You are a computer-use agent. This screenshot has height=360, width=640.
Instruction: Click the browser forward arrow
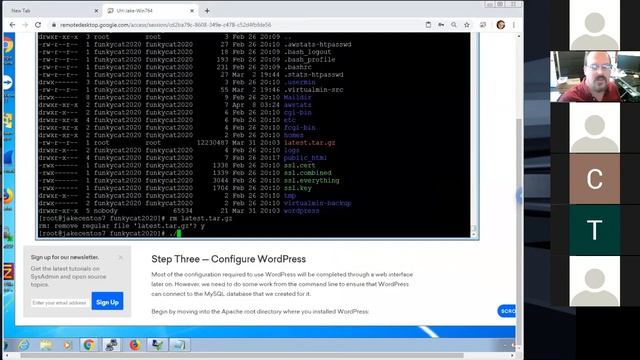25,25
